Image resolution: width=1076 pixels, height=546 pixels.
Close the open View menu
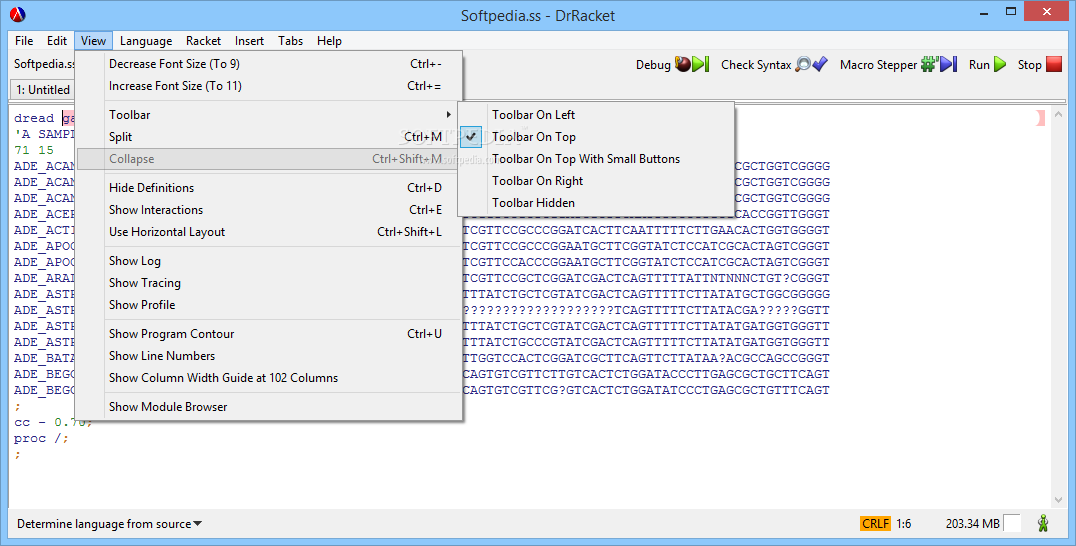(x=93, y=40)
